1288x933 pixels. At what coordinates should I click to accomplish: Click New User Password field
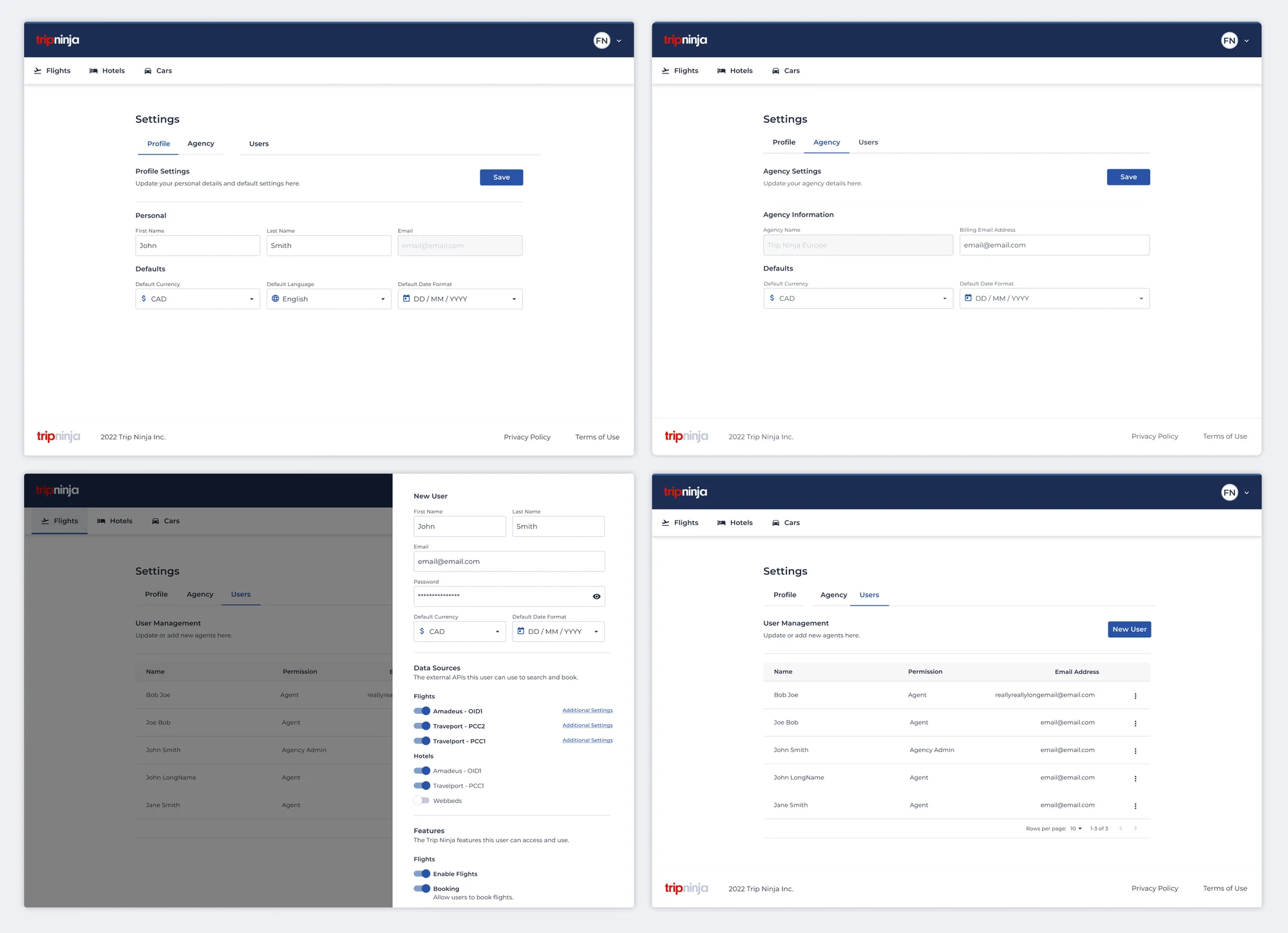coord(509,597)
